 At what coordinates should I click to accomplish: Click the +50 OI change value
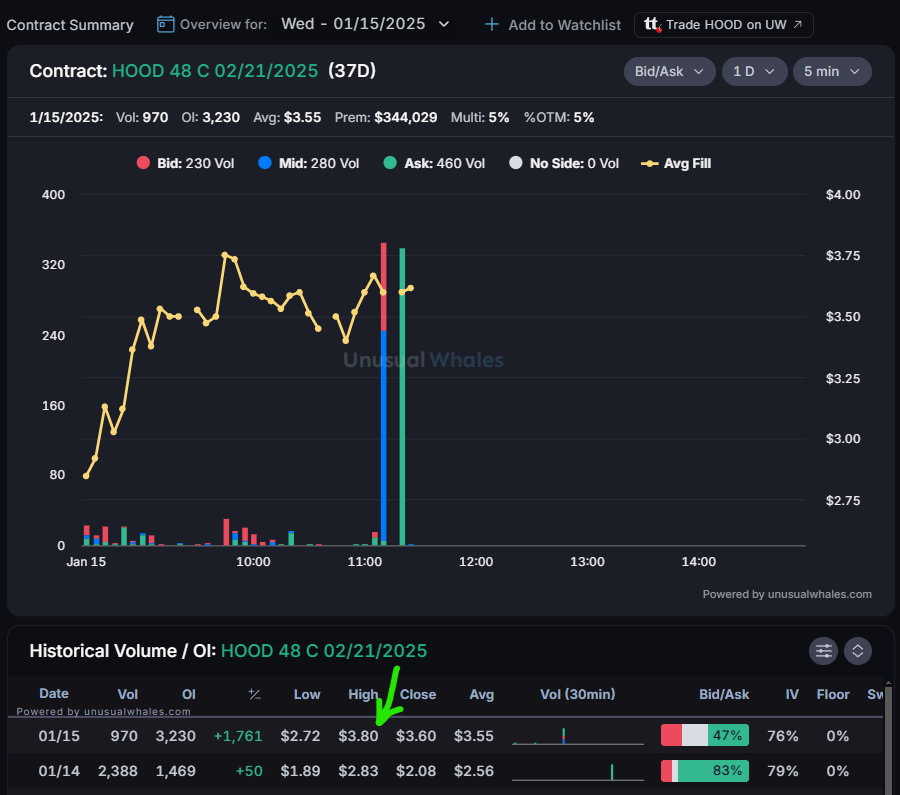pos(249,771)
